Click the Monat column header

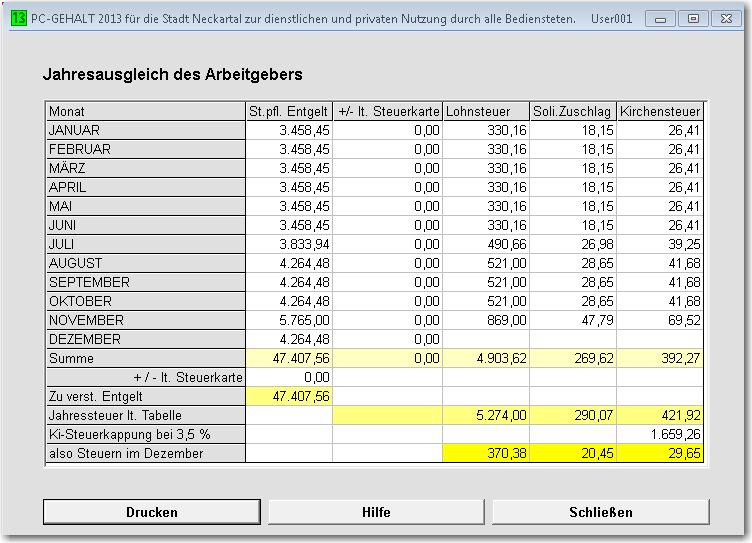[x=146, y=111]
